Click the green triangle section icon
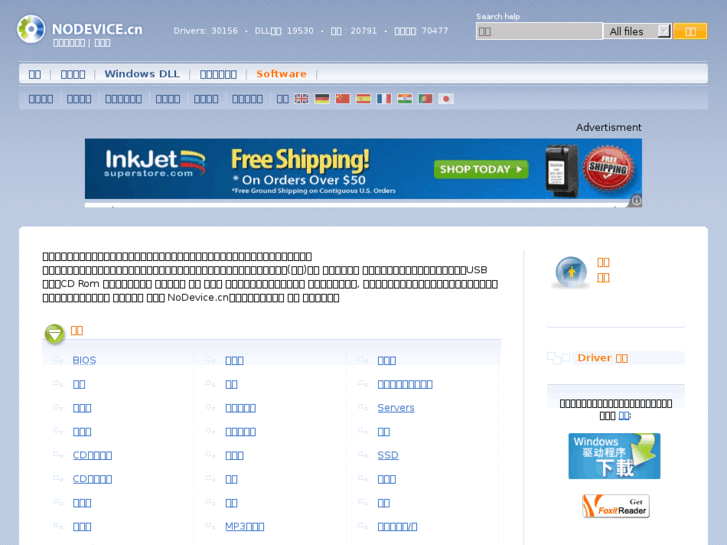Image resolution: width=727 pixels, height=545 pixels. tap(54, 333)
